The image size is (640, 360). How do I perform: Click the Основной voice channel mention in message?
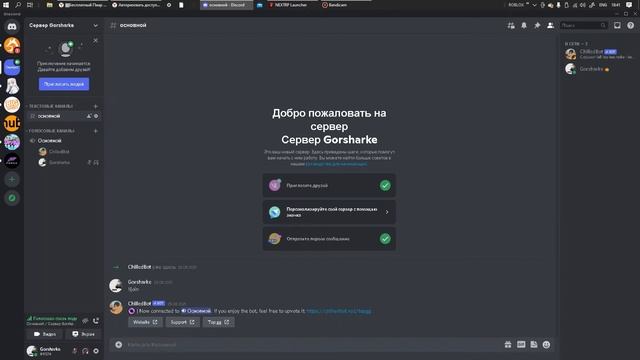pyautogui.click(x=196, y=311)
